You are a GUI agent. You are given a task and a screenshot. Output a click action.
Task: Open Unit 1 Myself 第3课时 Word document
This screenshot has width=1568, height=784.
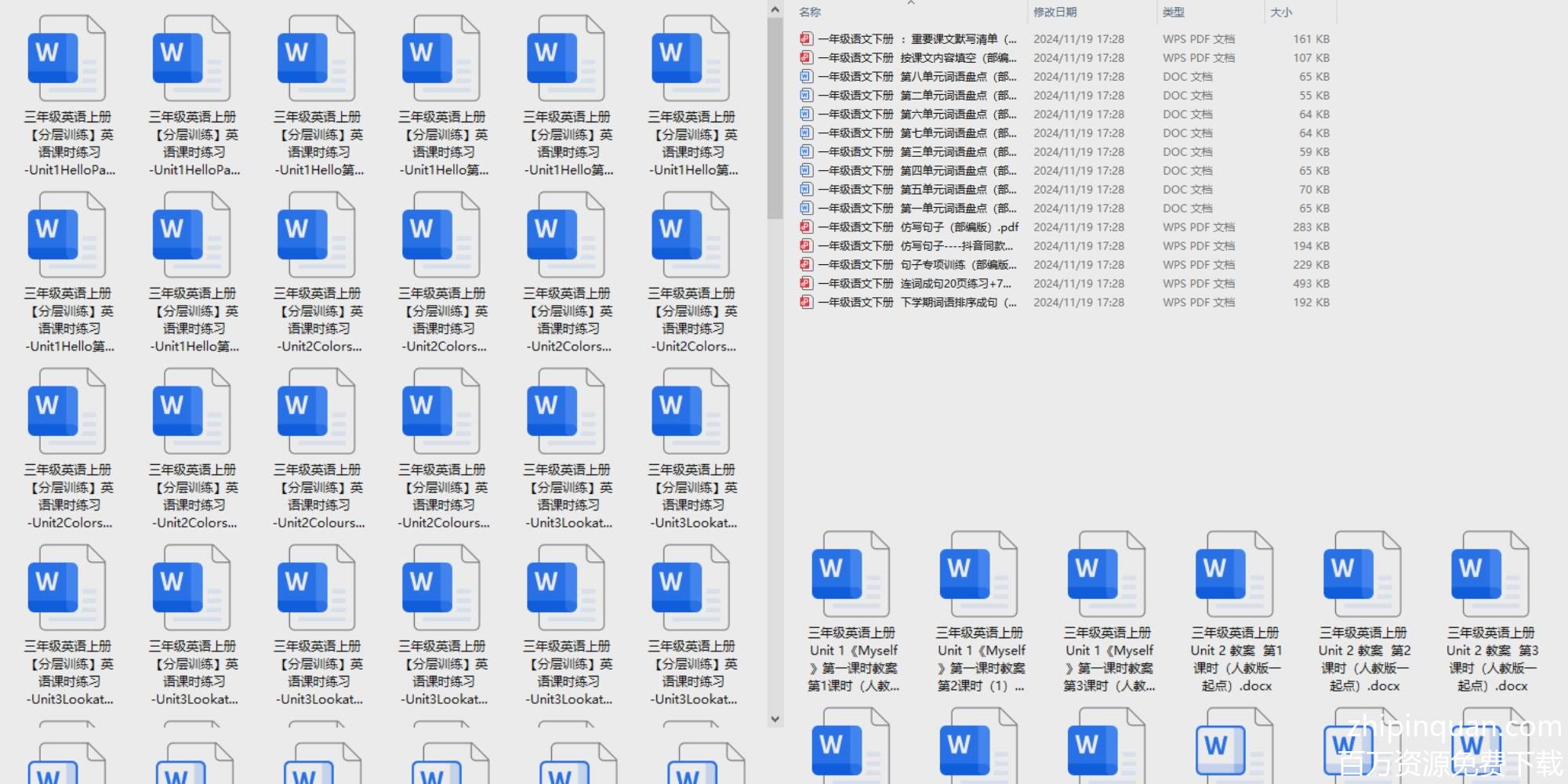[1106, 575]
